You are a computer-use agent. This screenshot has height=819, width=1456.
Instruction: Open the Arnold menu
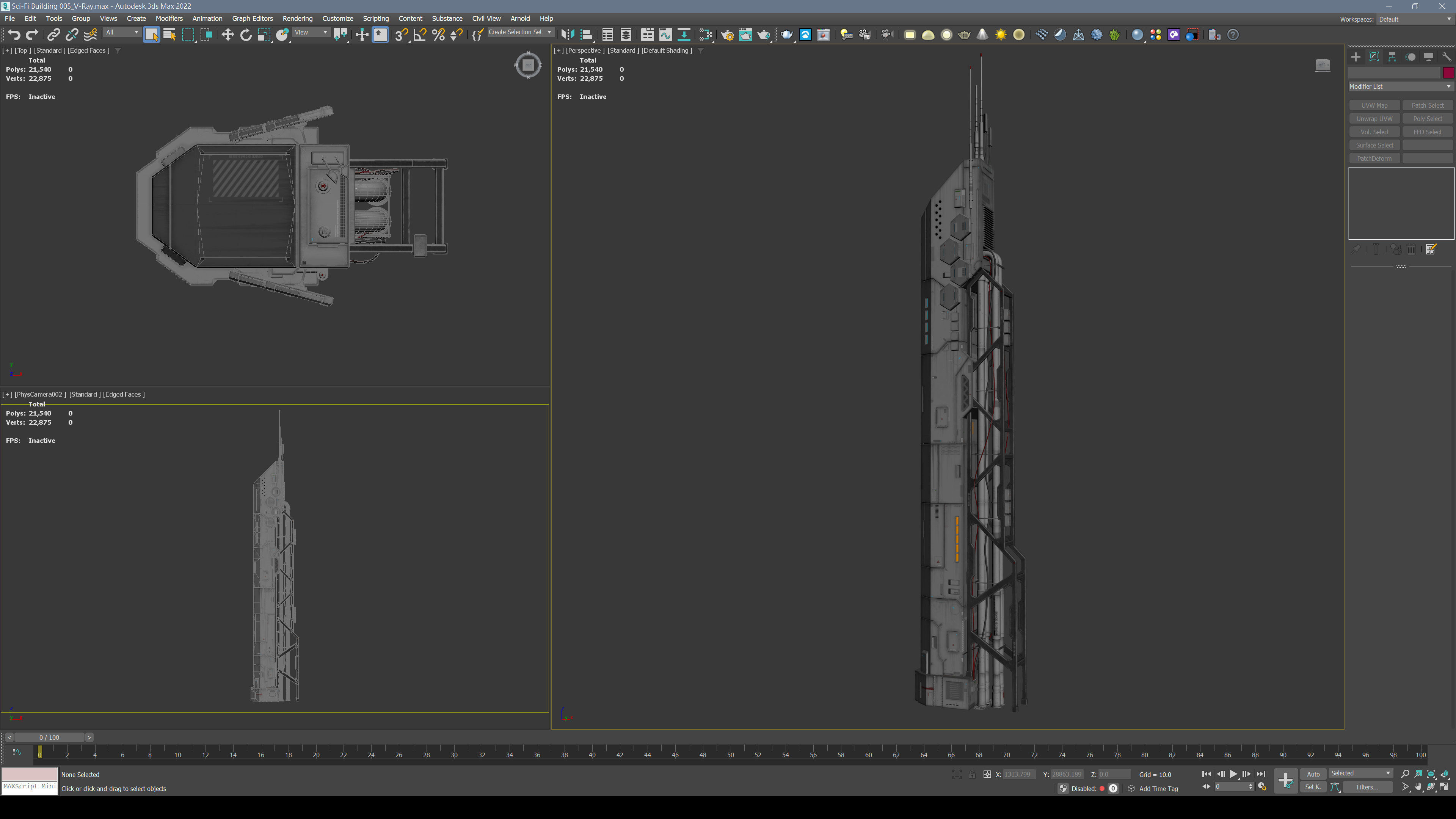point(519,18)
